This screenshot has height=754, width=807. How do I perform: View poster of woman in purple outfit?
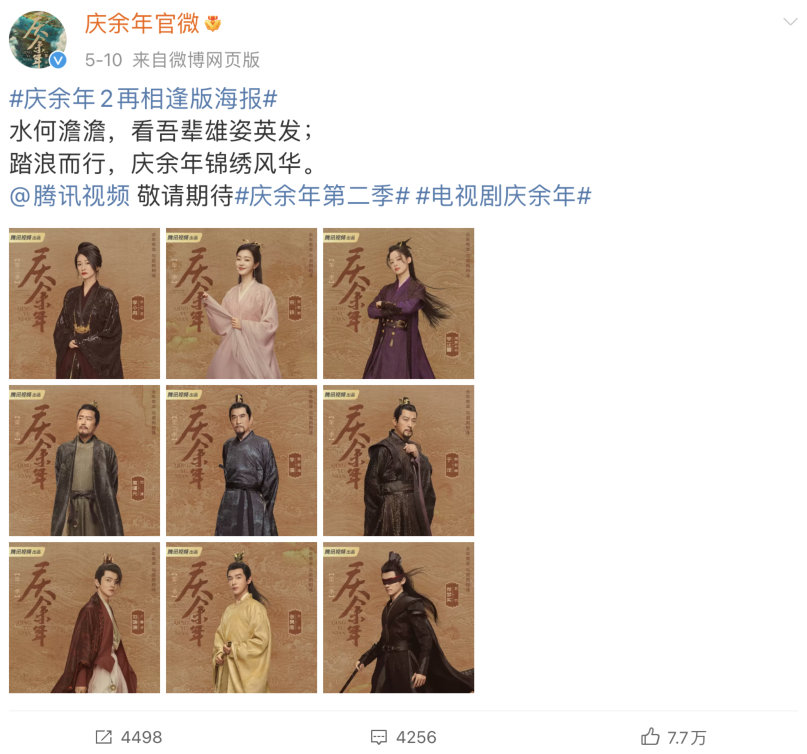[398, 303]
